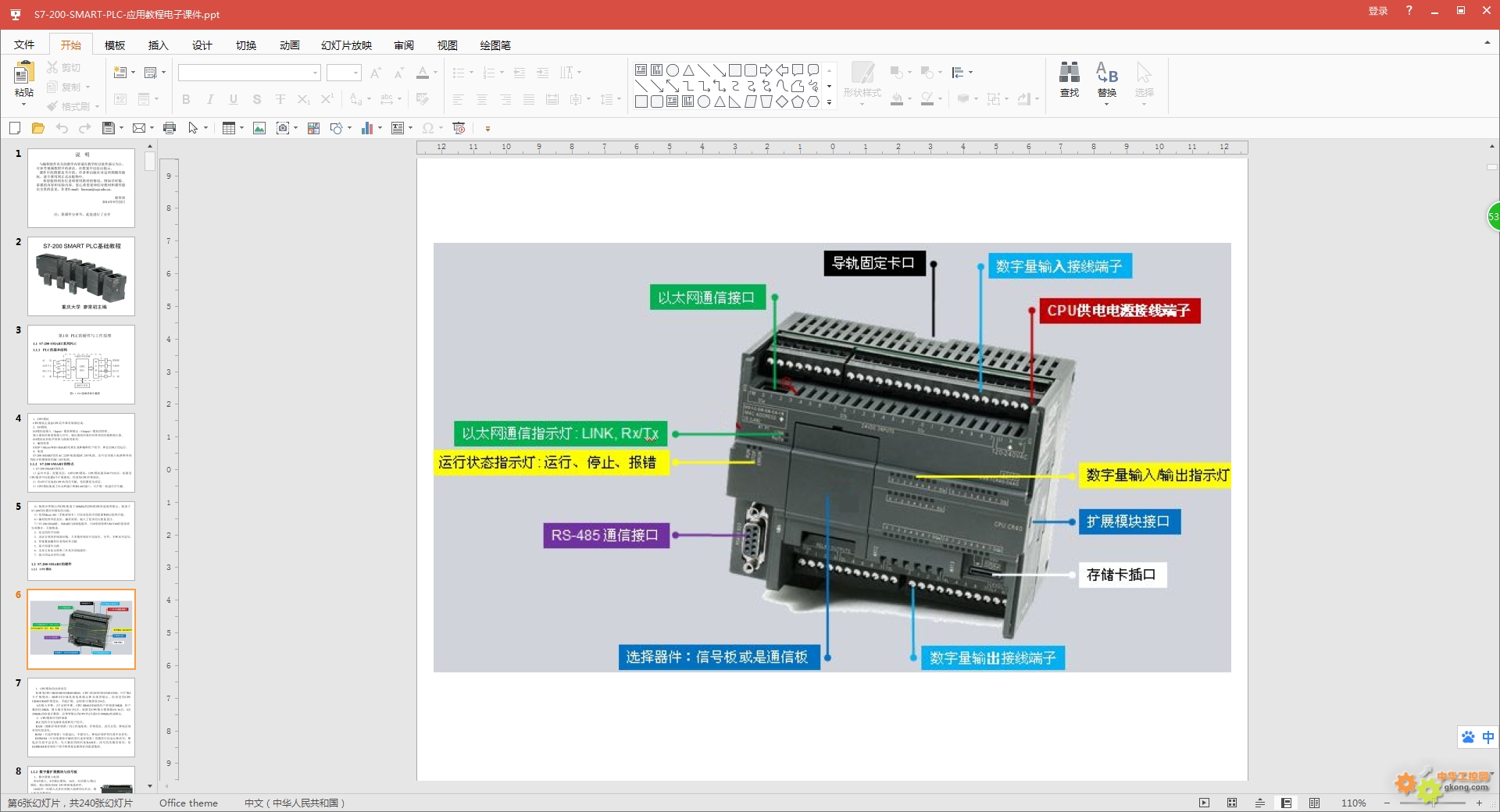Click the reading view icon in status bar
1500x812 pixels.
pyautogui.click(x=1314, y=803)
